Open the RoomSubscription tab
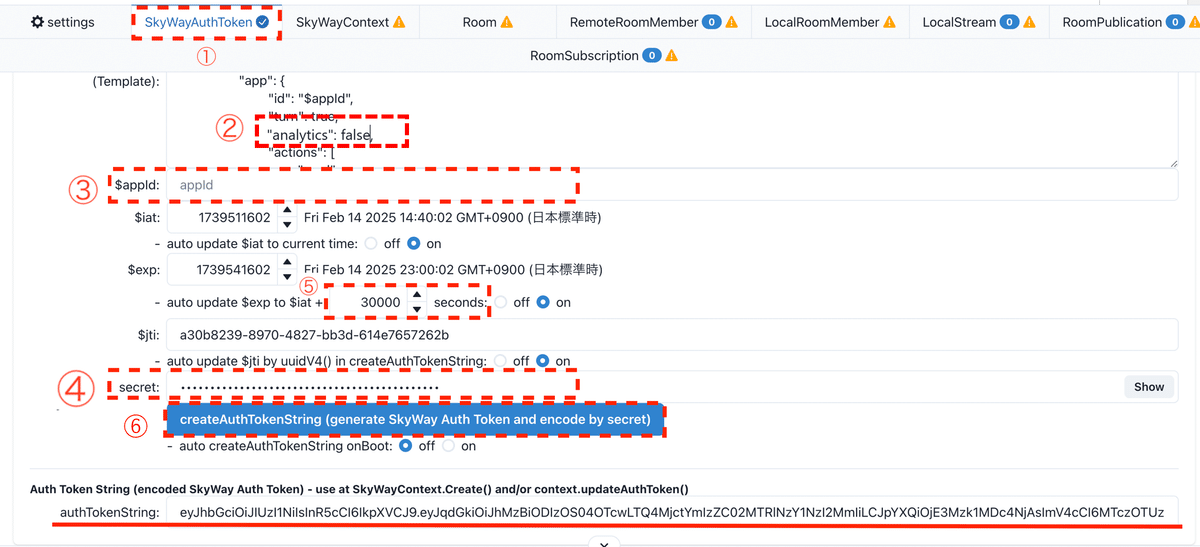Image resolution: width=1200 pixels, height=547 pixels. click(x=603, y=56)
